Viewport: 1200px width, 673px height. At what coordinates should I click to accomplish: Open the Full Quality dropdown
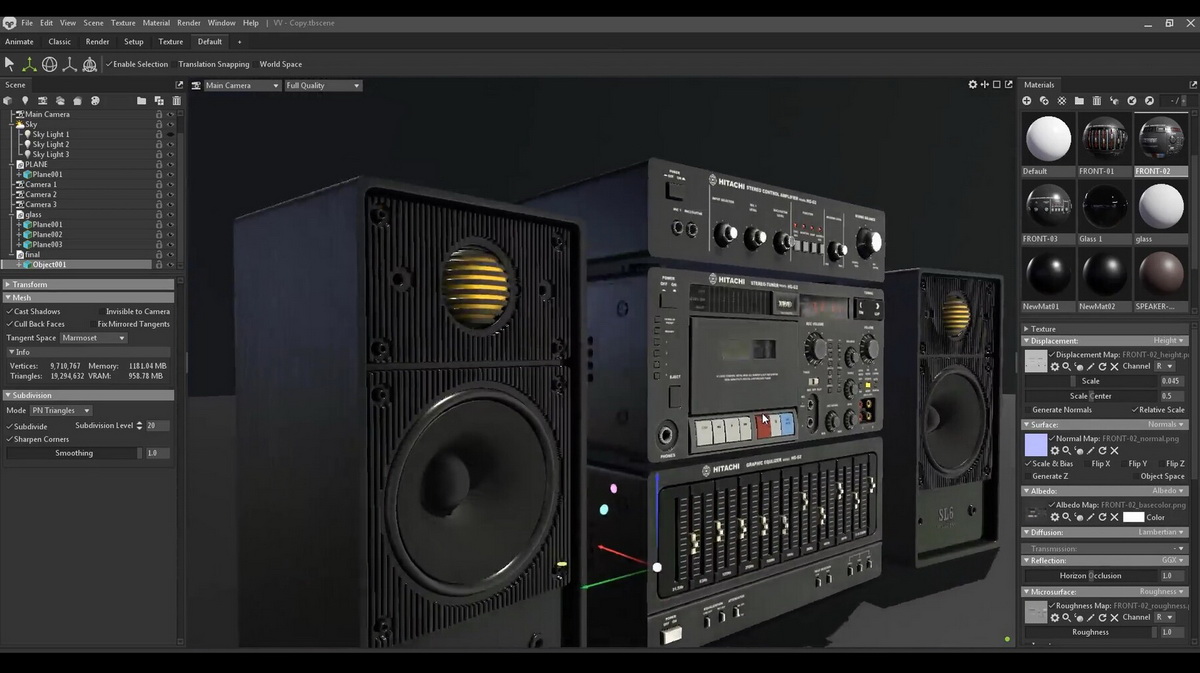322,85
